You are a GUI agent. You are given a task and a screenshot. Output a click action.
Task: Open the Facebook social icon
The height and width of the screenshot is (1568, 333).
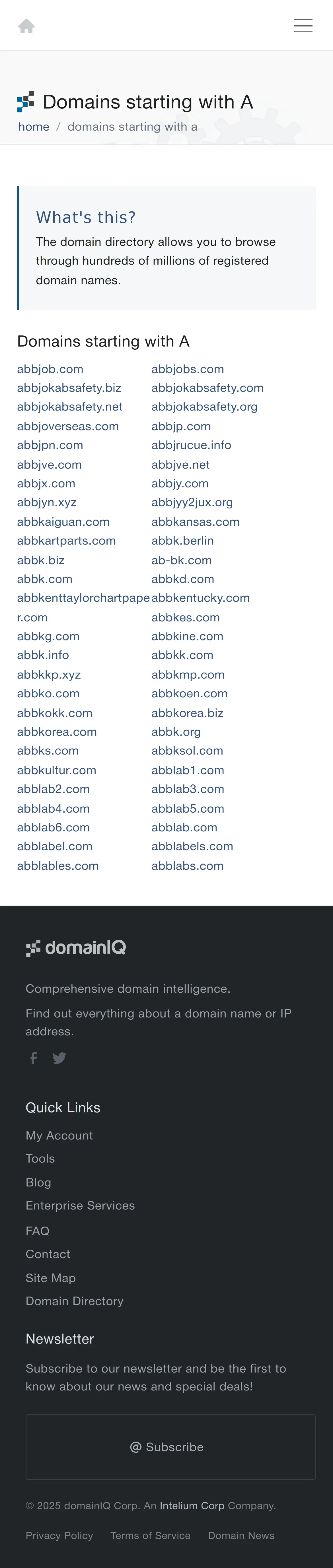click(34, 1057)
